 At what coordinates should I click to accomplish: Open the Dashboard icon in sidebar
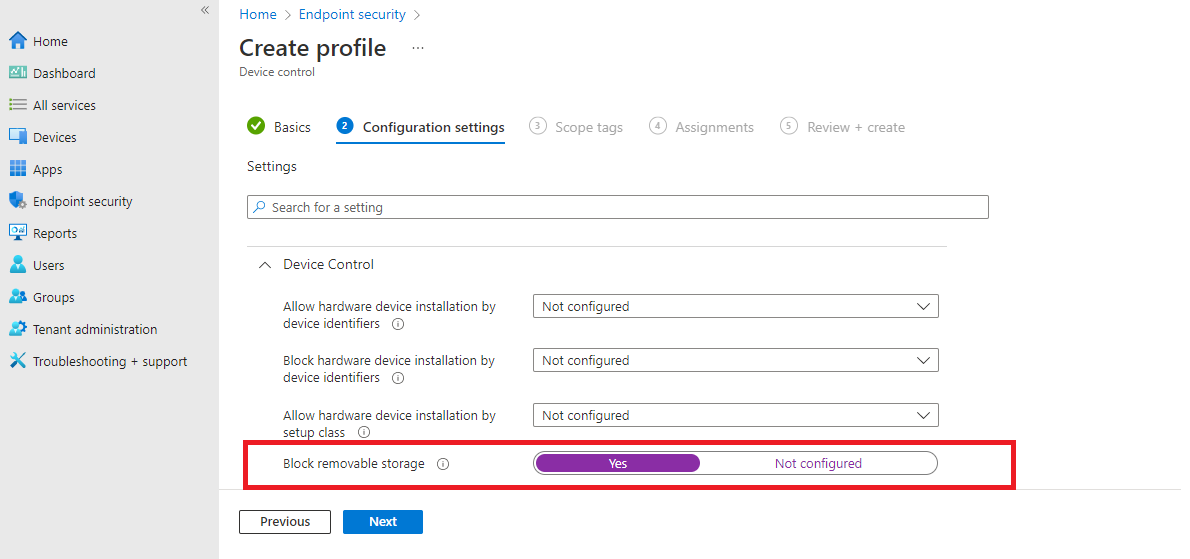point(18,73)
